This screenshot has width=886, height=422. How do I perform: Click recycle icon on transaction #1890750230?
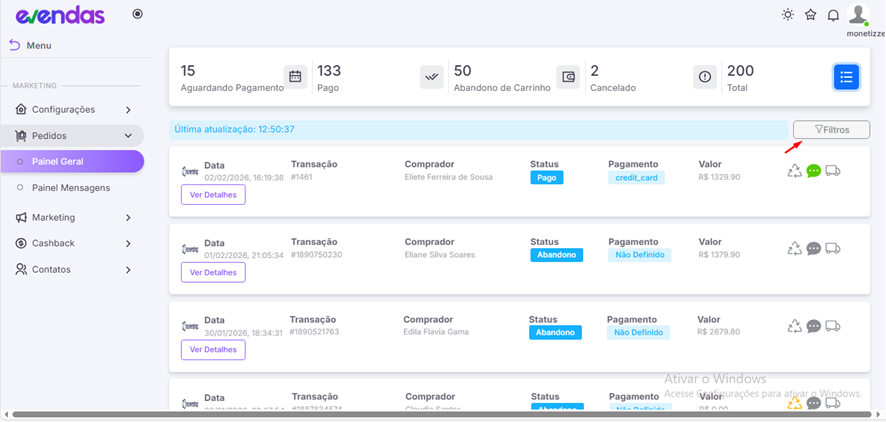click(x=795, y=249)
